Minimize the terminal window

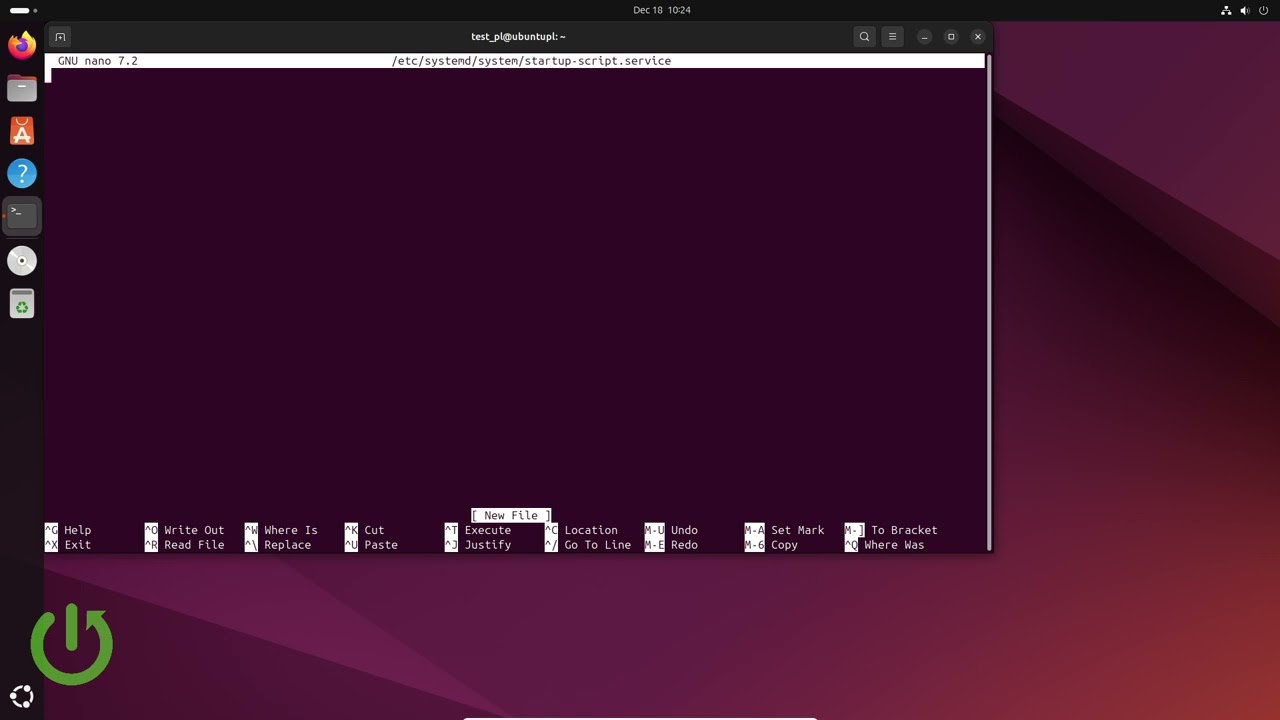925,37
